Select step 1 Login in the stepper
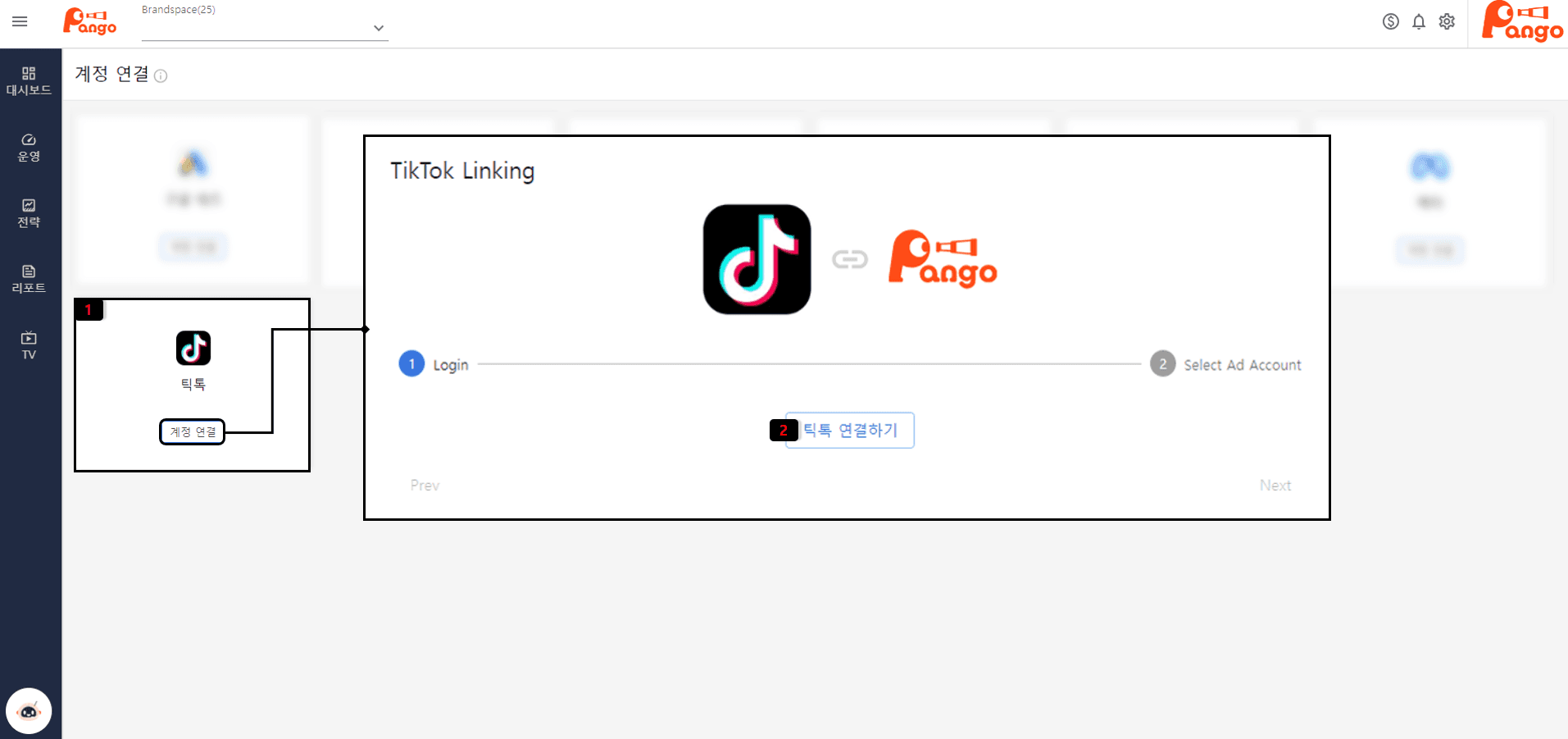1568x739 pixels. 434,363
